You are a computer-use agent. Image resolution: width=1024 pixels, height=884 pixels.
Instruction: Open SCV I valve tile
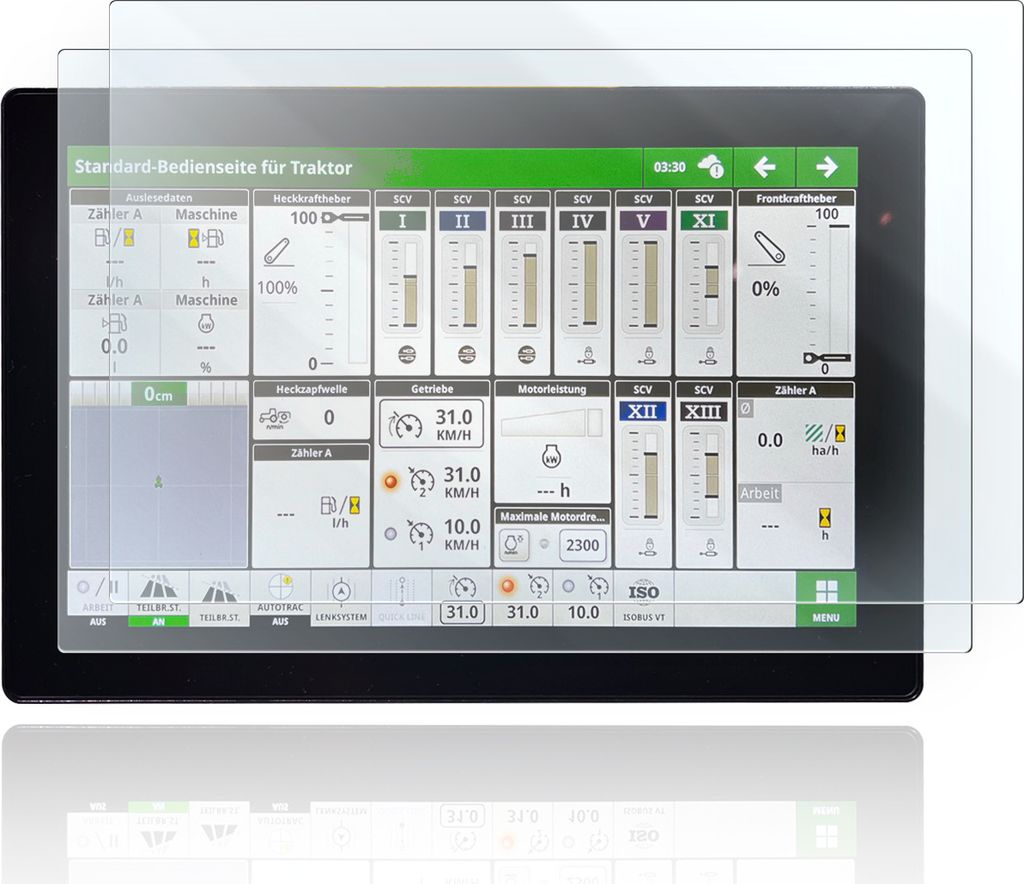[402, 283]
